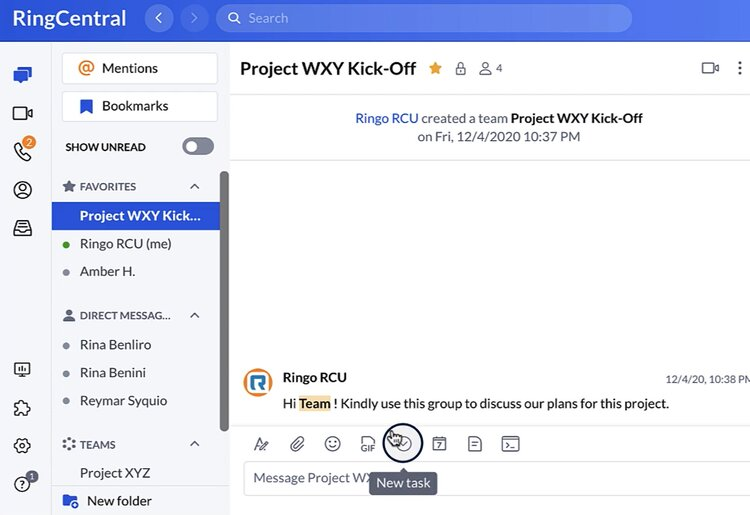This screenshot has width=750, height=515.
Task: Toggle the Show Unread switch
Action: (x=198, y=147)
